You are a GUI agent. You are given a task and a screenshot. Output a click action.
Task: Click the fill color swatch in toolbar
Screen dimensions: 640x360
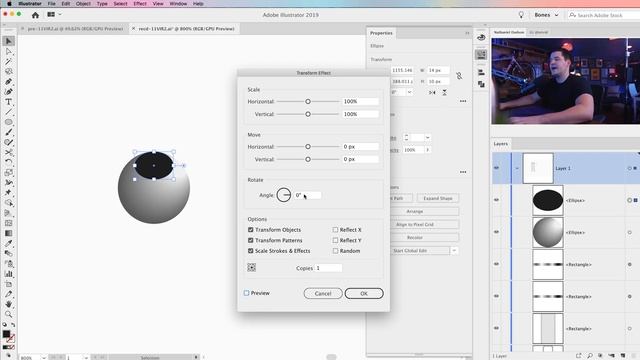pyautogui.click(x=7, y=334)
